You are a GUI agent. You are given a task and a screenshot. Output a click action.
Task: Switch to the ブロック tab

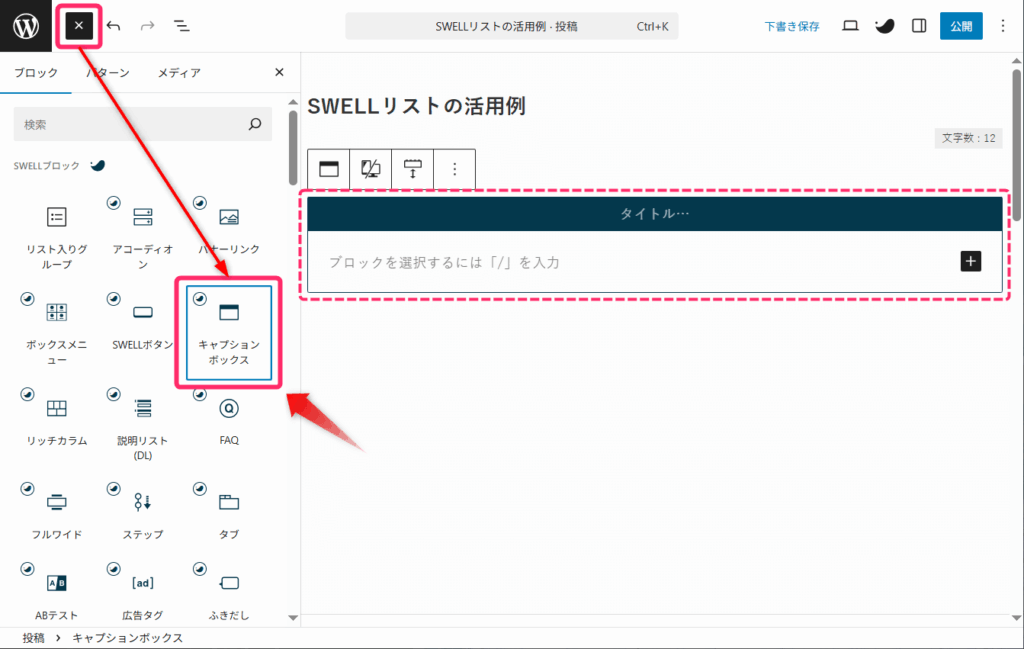pyautogui.click(x=36, y=72)
